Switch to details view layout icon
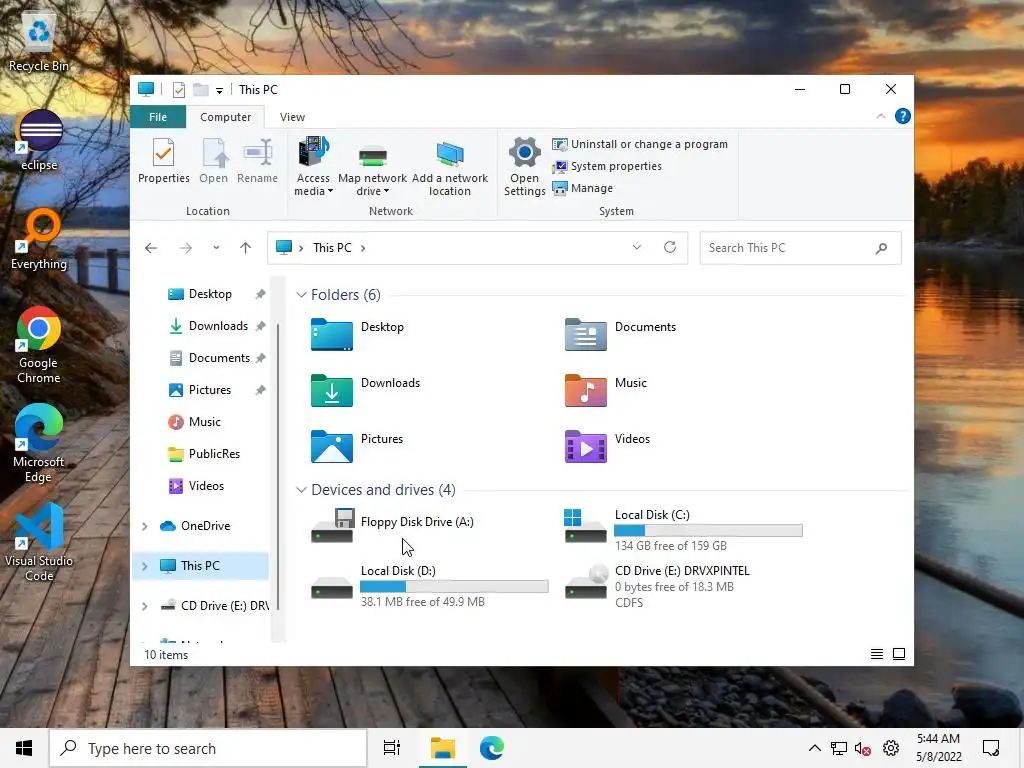Viewport: 1024px width, 768px height. click(x=876, y=654)
